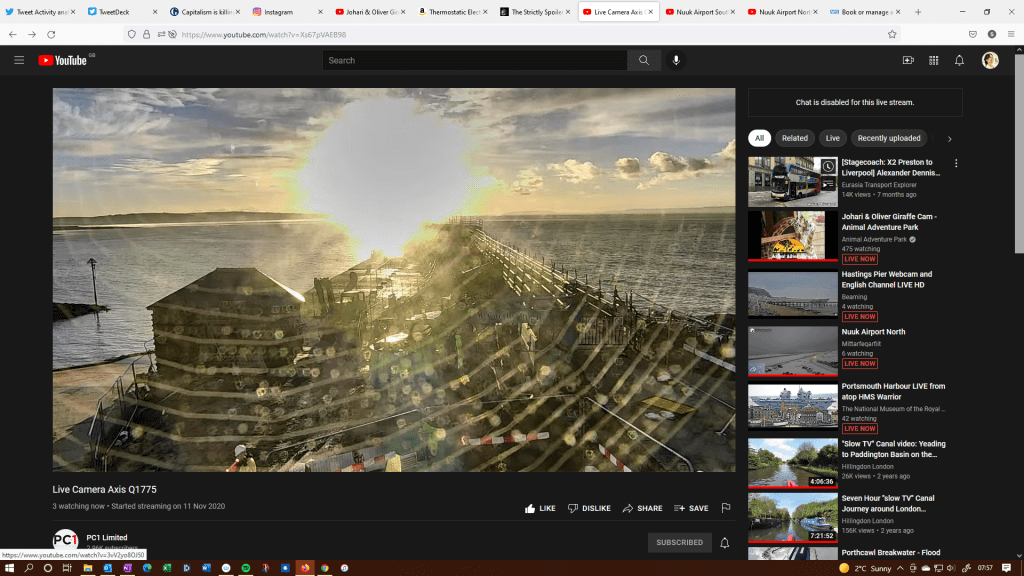Select the Live filter chip
The image size is (1024, 576).
click(832, 138)
